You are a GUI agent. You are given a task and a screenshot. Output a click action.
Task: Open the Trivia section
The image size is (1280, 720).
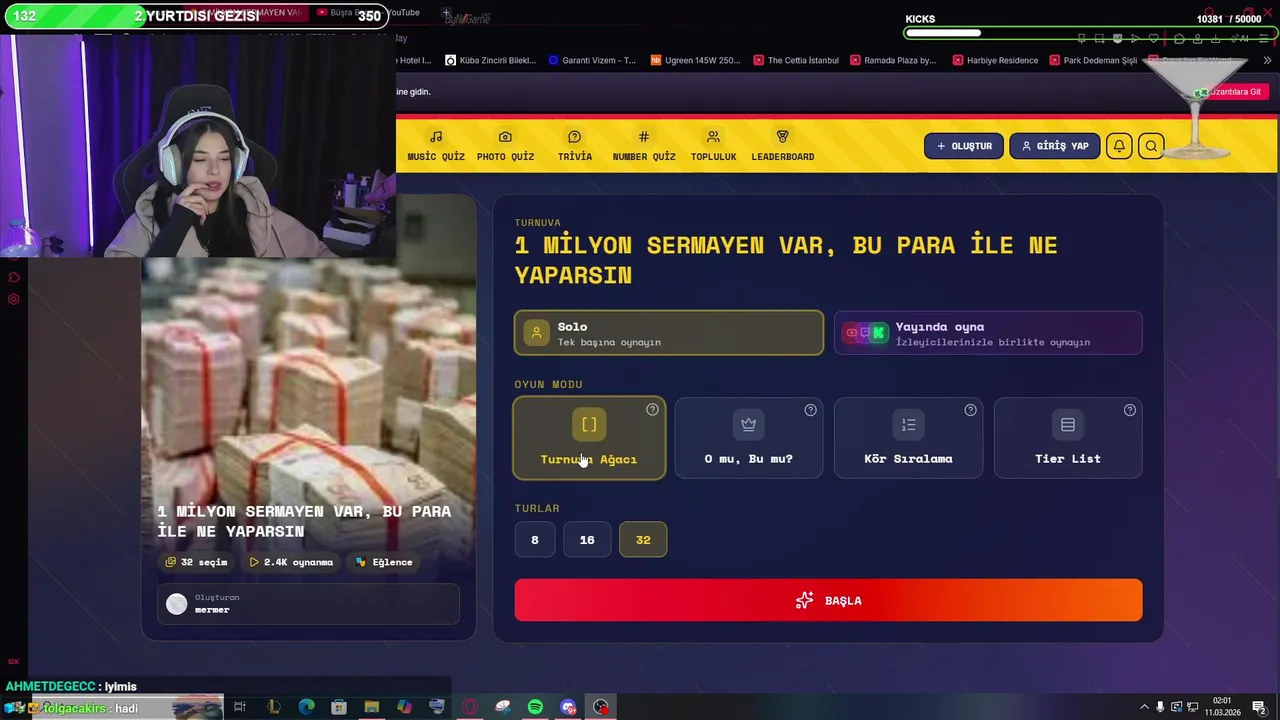pos(574,146)
